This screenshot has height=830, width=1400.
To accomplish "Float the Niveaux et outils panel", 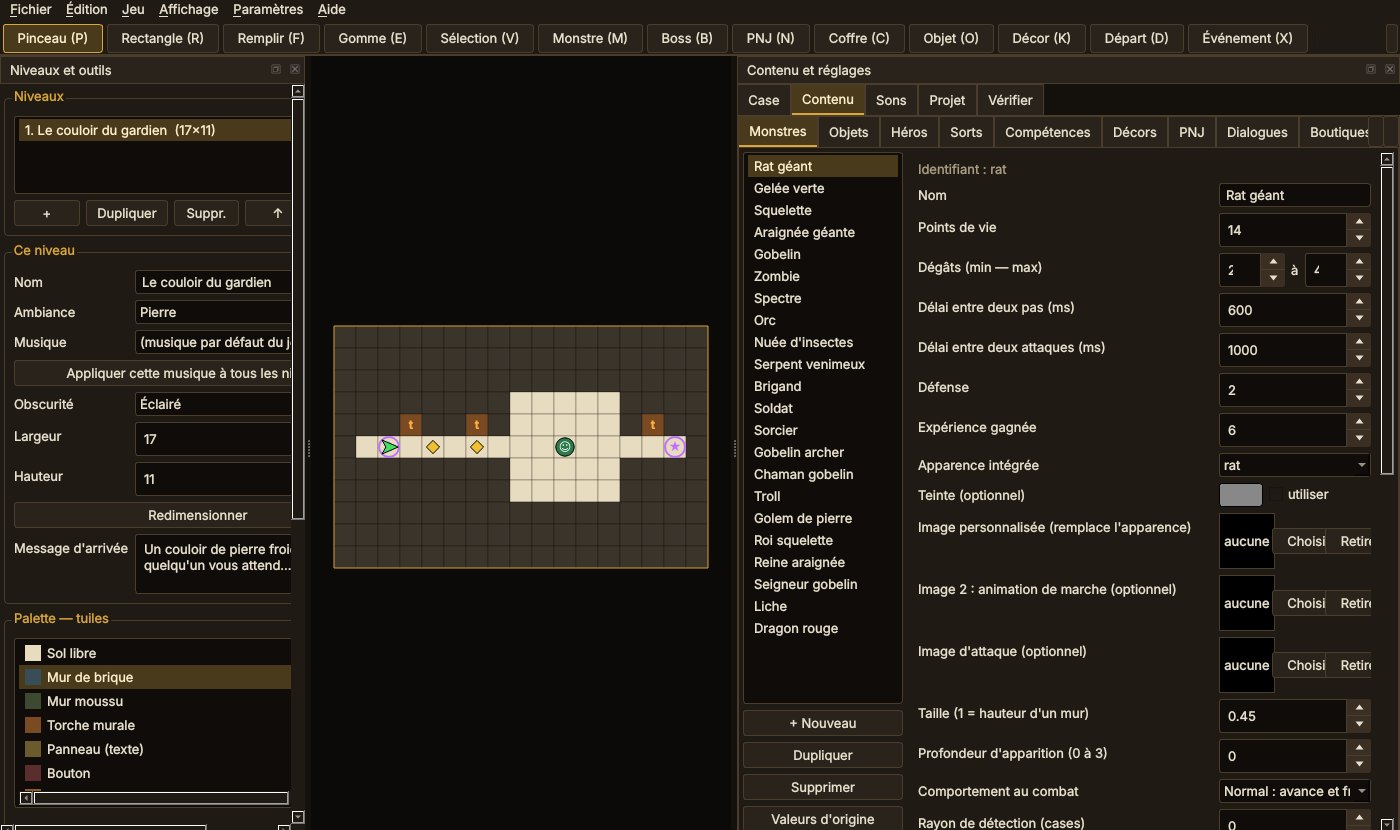I will click(276, 70).
